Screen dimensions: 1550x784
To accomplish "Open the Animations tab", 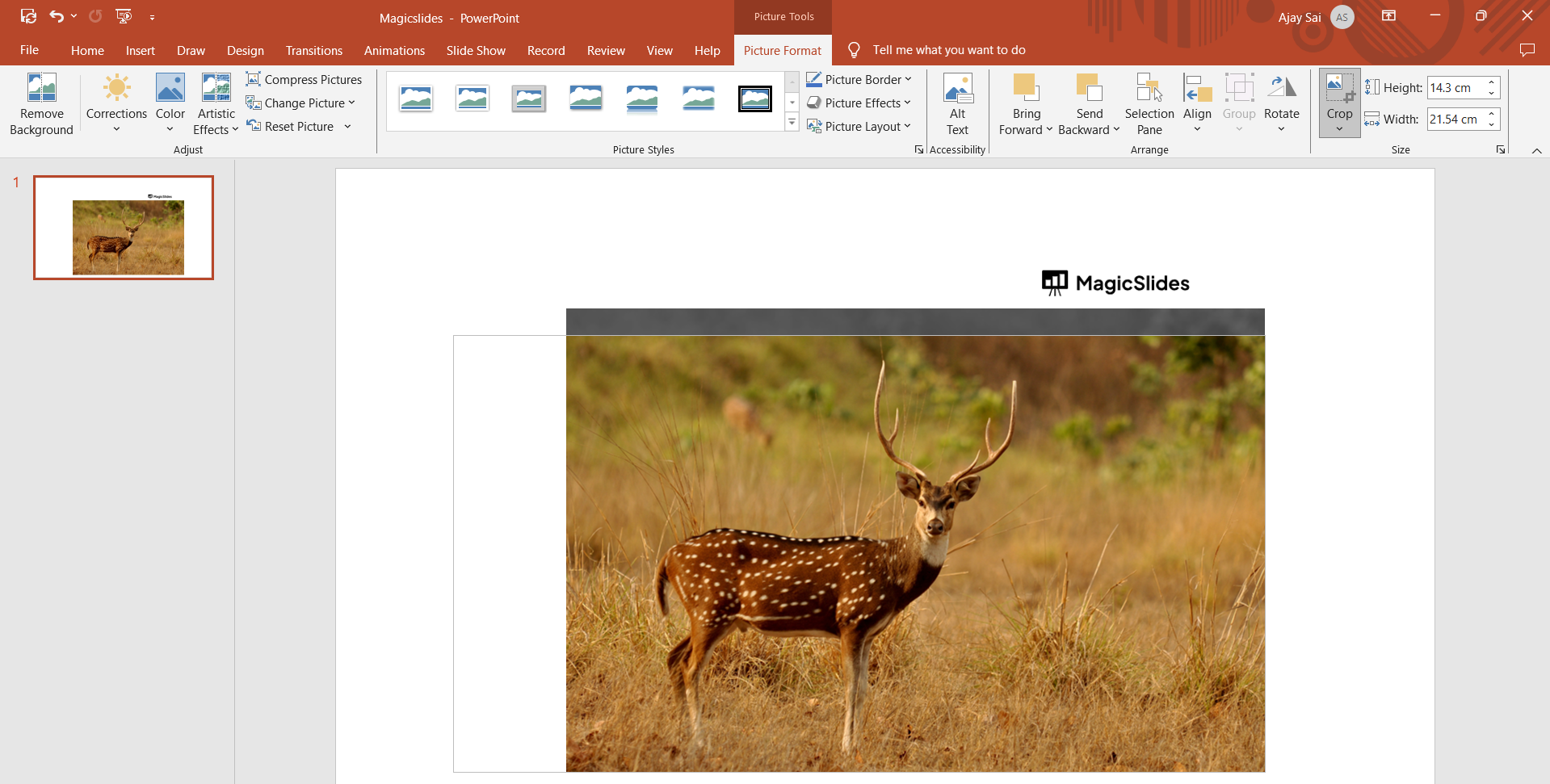I will coord(394,50).
